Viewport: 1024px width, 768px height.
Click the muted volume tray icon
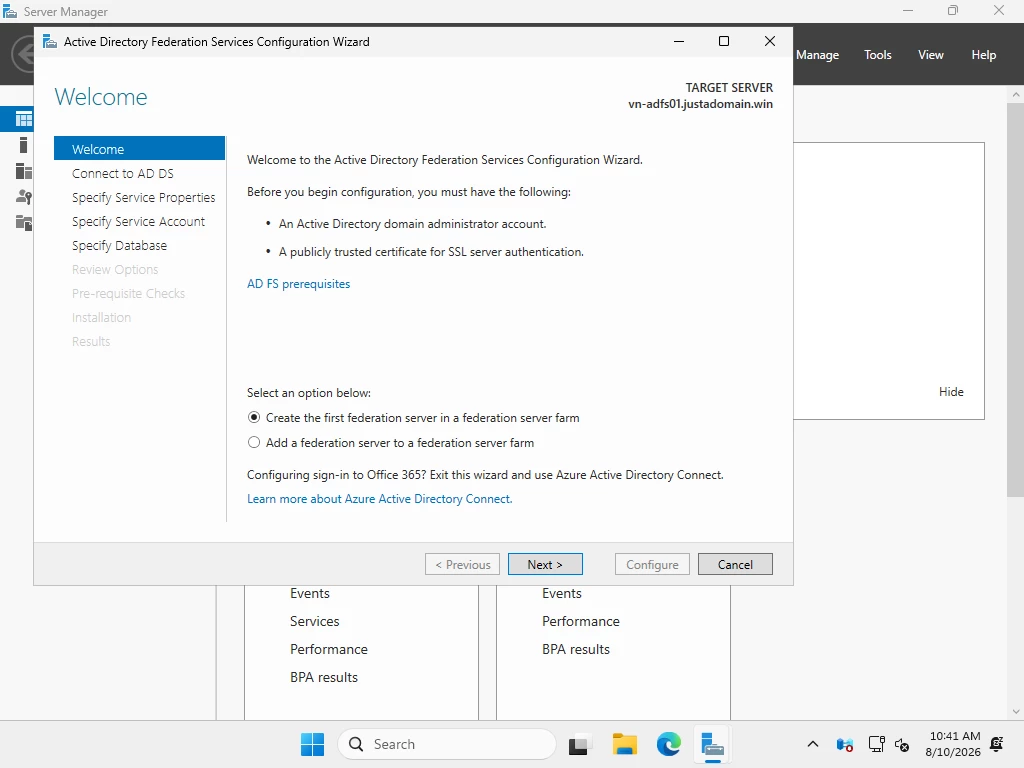point(902,744)
